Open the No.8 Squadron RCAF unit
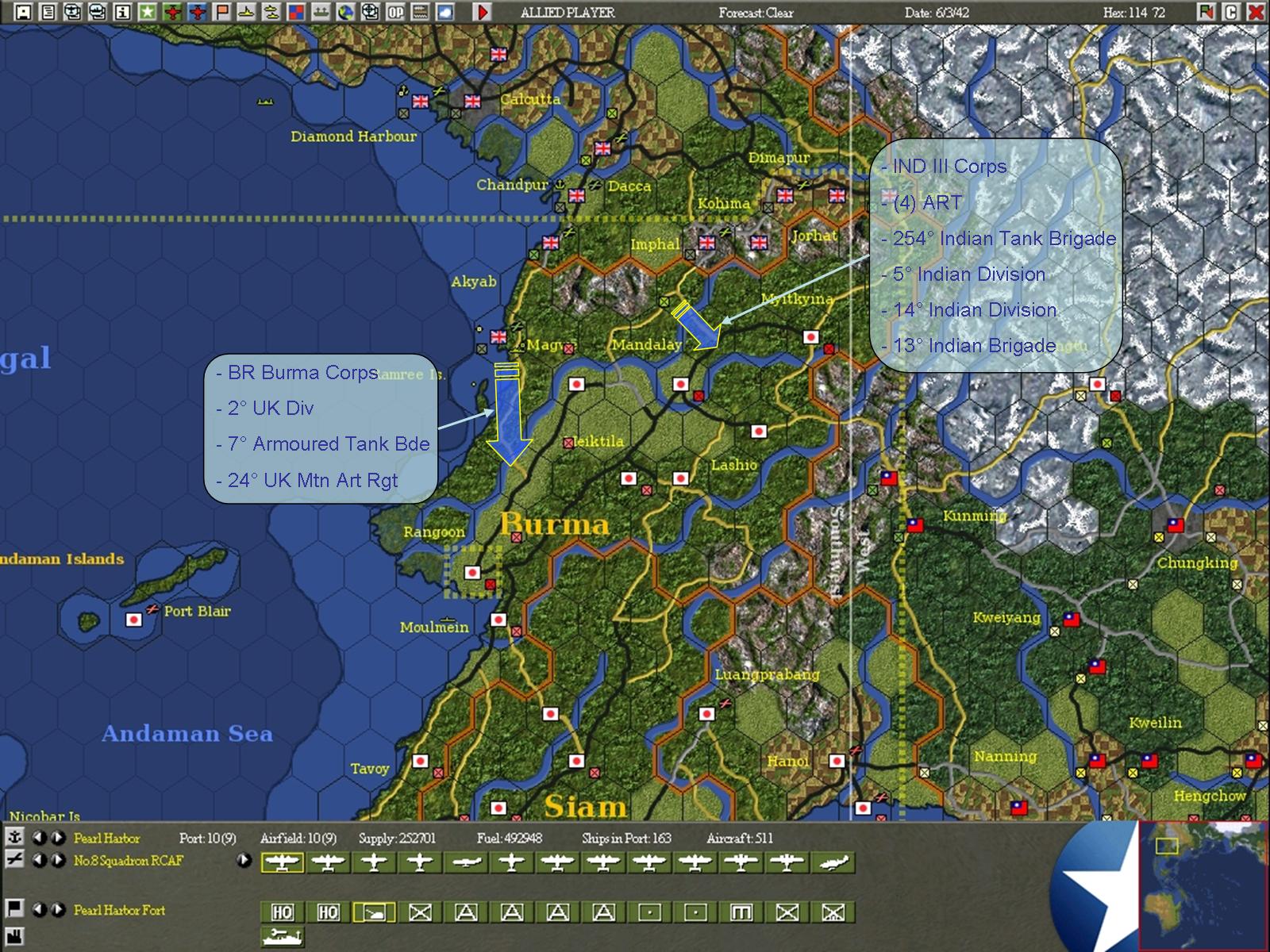The height and width of the screenshot is (952, 1270). [128, 860]
